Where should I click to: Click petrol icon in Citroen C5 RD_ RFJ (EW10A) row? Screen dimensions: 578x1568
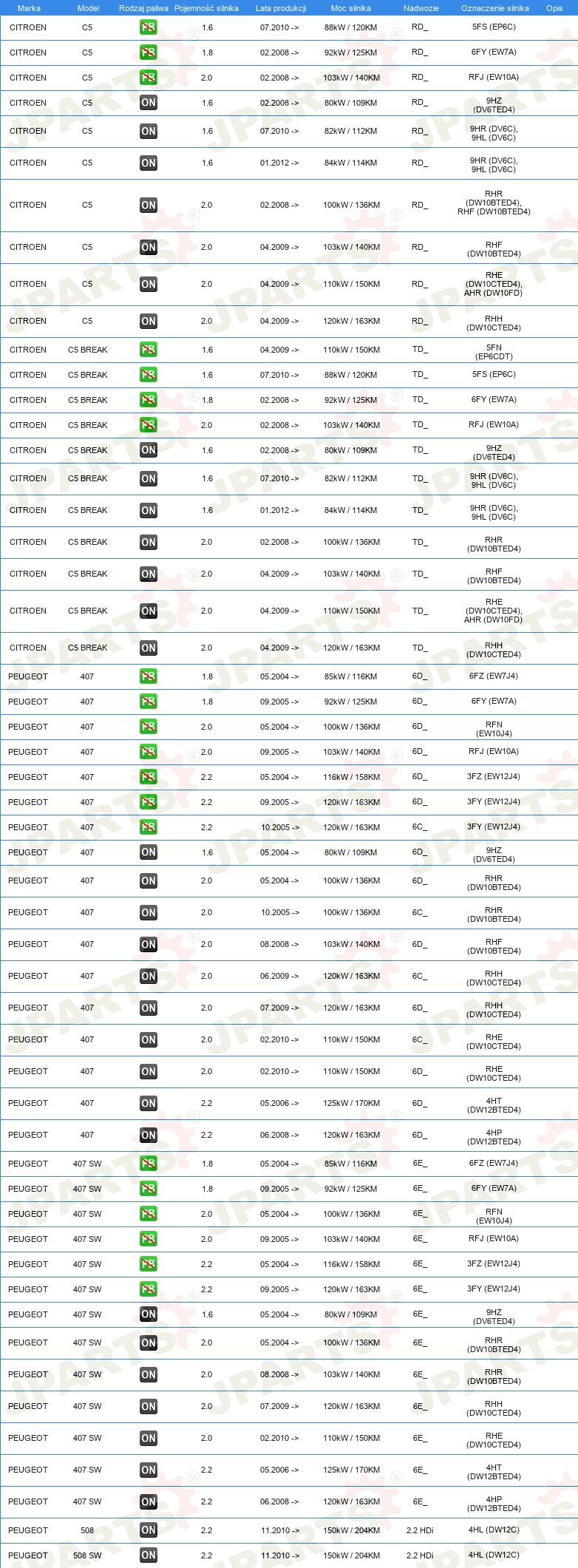[x=148, y=78]
